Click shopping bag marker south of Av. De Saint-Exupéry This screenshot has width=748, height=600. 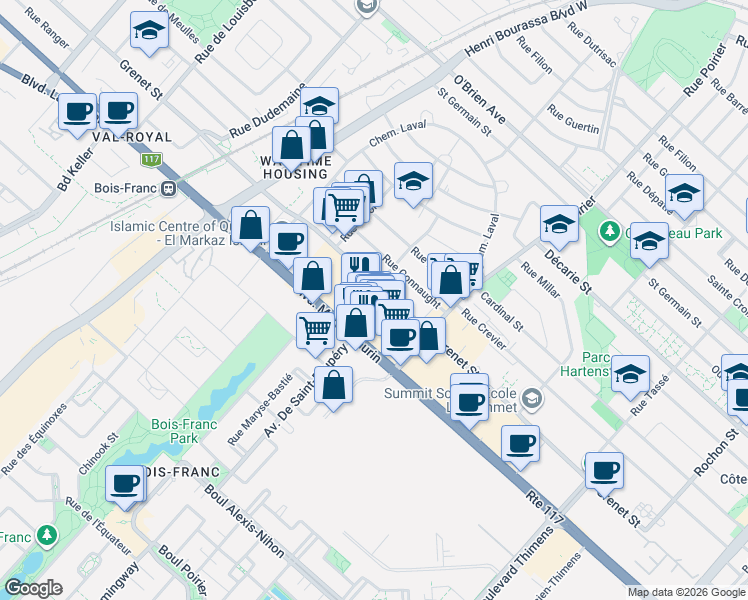coord(333,386)
